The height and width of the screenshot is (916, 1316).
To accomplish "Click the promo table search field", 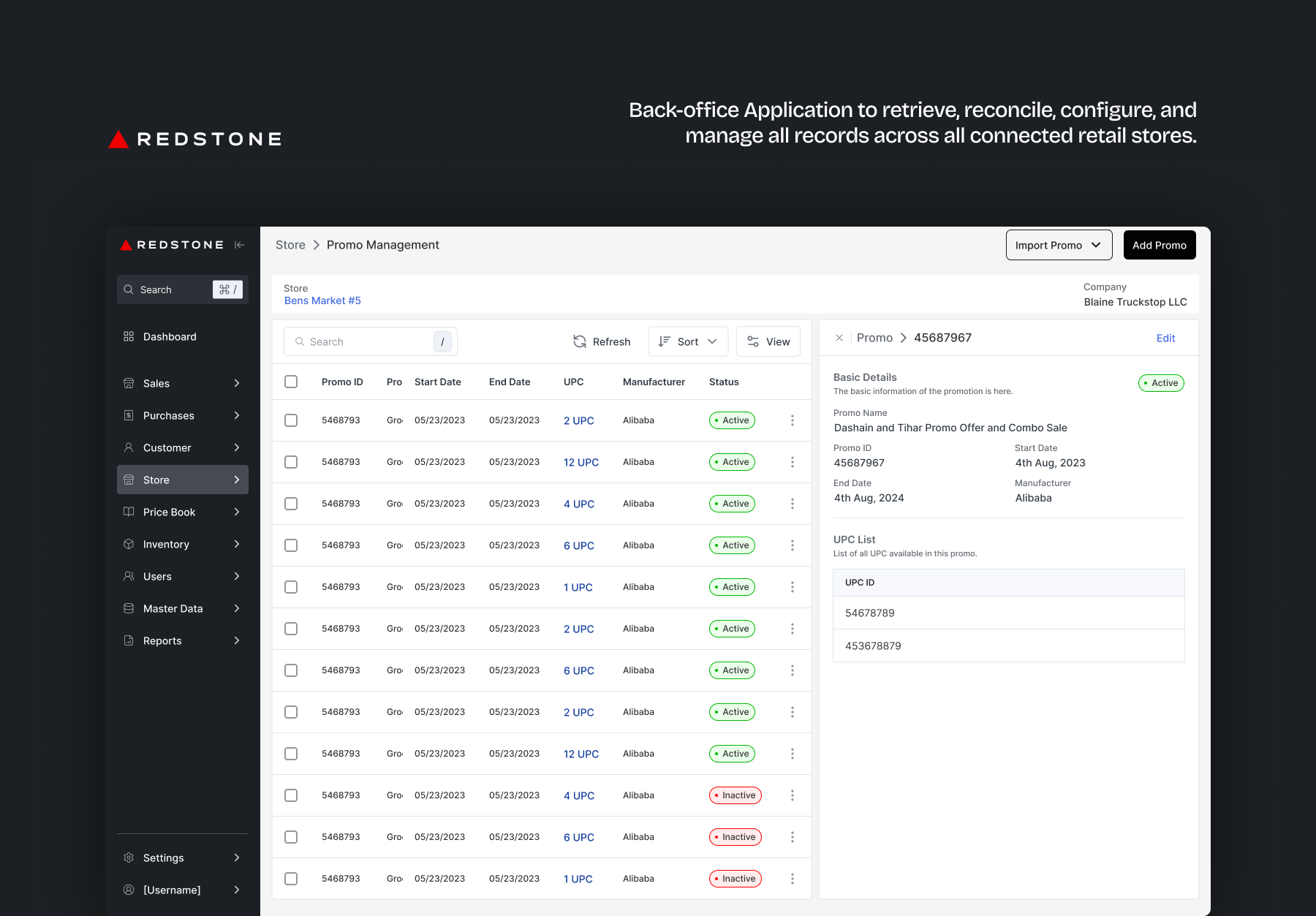I will pos(371,341).
